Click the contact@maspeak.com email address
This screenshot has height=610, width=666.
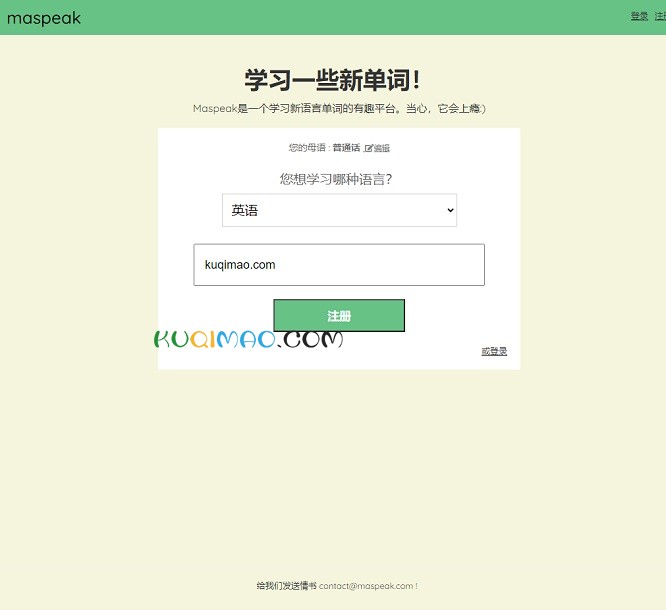pos(366,586)
